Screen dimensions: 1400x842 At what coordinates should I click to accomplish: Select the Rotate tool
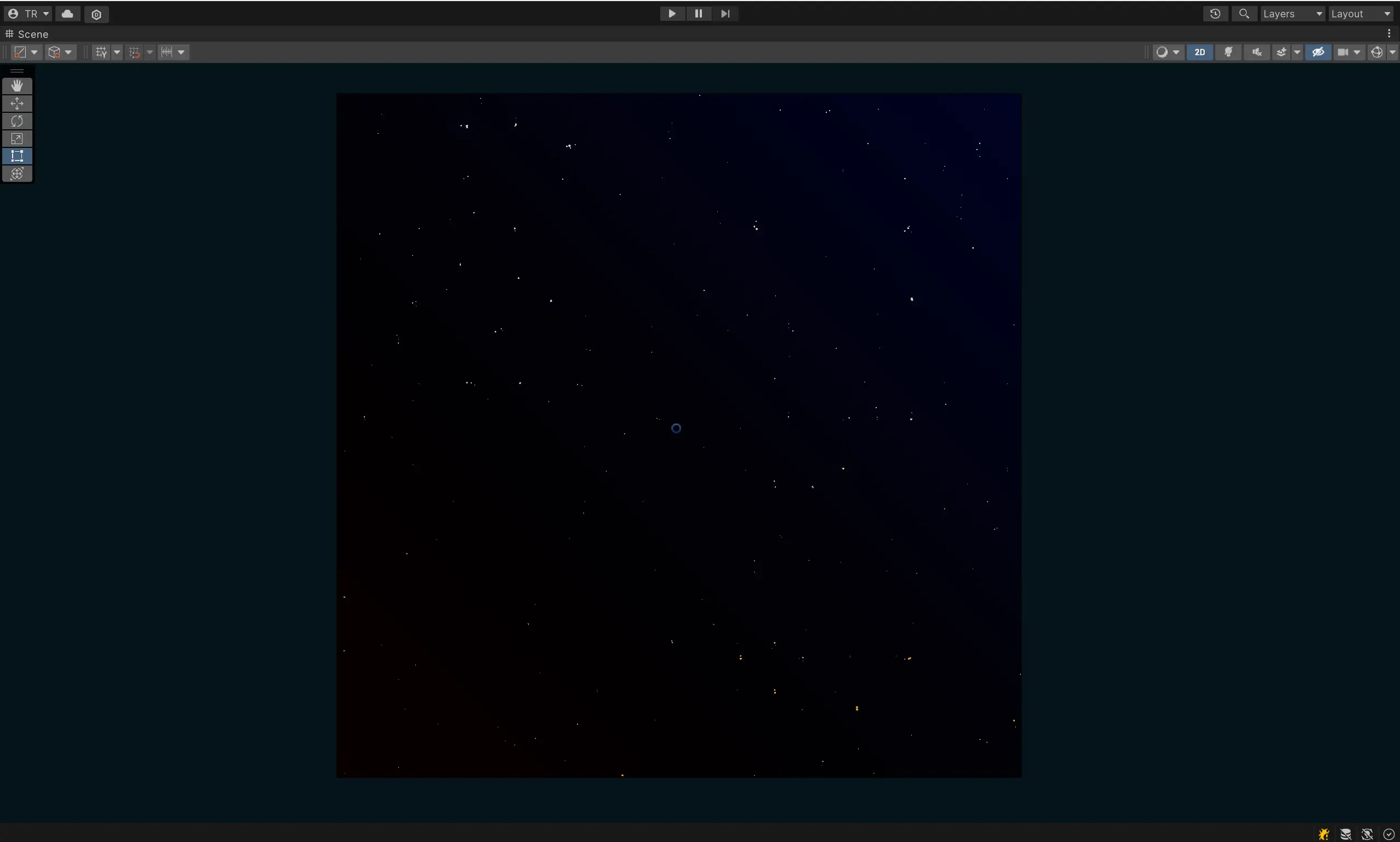(x=17, y=121)
